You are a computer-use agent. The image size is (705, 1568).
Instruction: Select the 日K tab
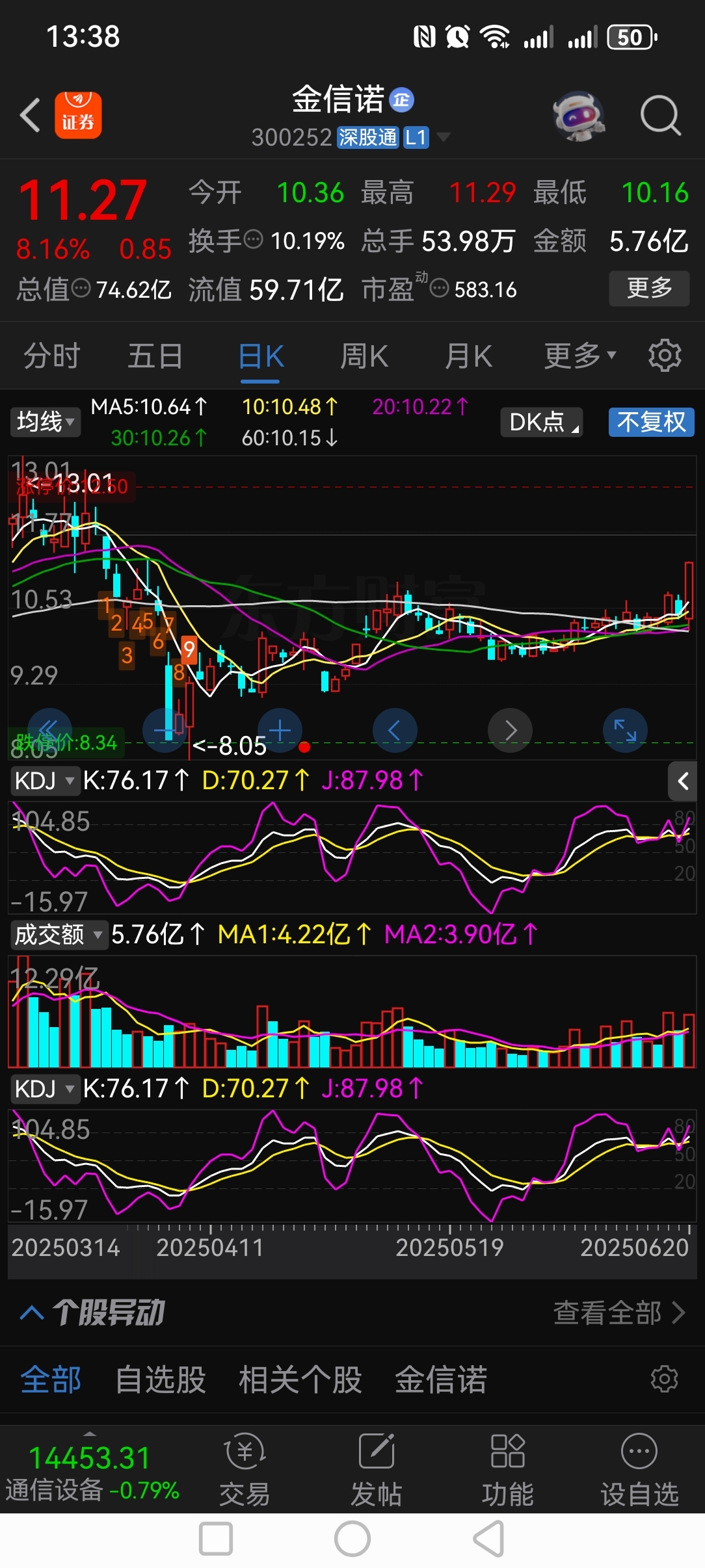coord(260,356)
